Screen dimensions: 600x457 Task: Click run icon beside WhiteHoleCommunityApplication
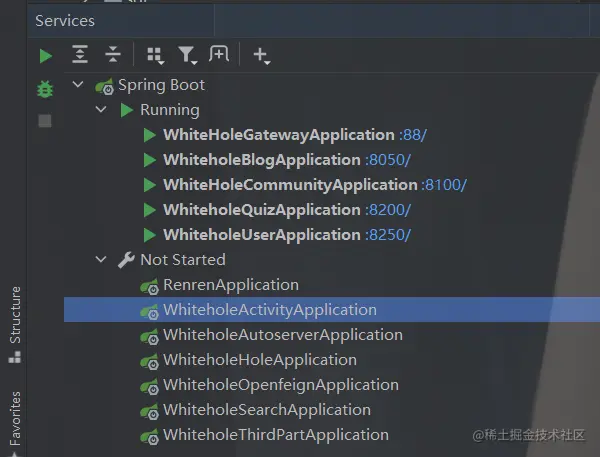click(x=149, y=185)
